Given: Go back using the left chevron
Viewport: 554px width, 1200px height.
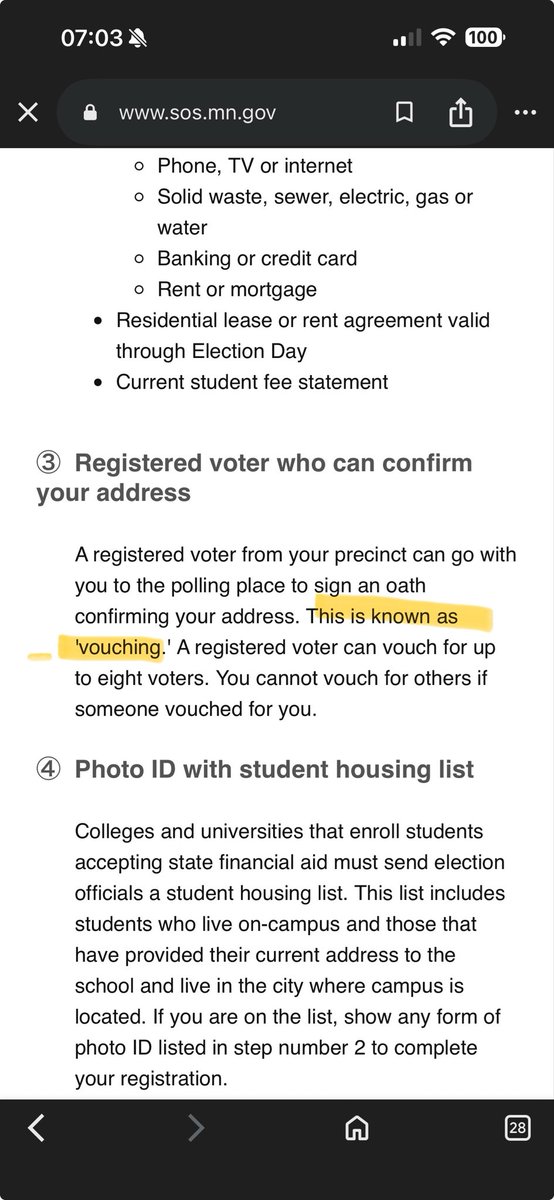Looking at the screenshot, I should pyautogui.click(x=36, y=1129).
